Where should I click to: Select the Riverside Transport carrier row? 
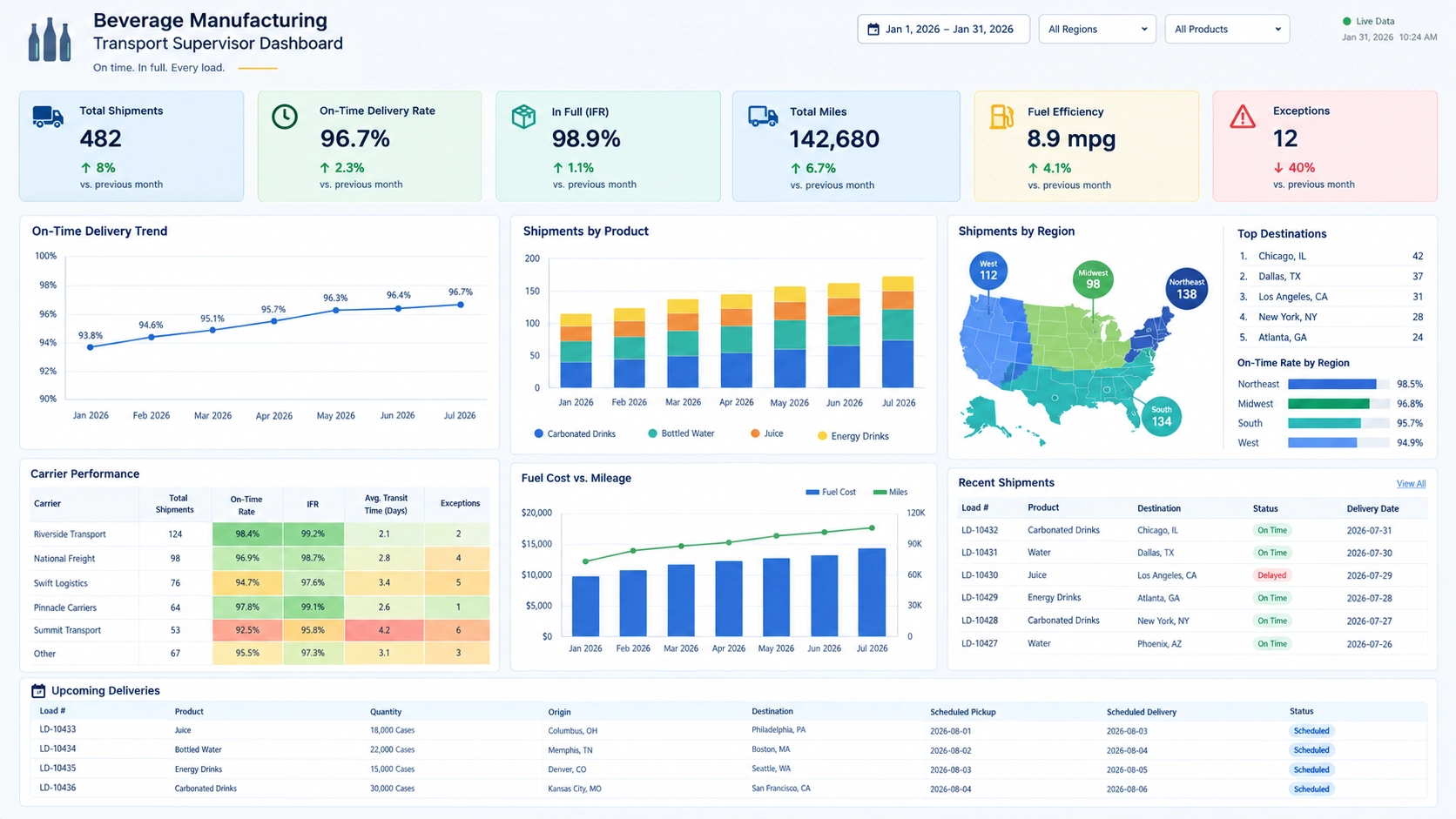point(260,534)
